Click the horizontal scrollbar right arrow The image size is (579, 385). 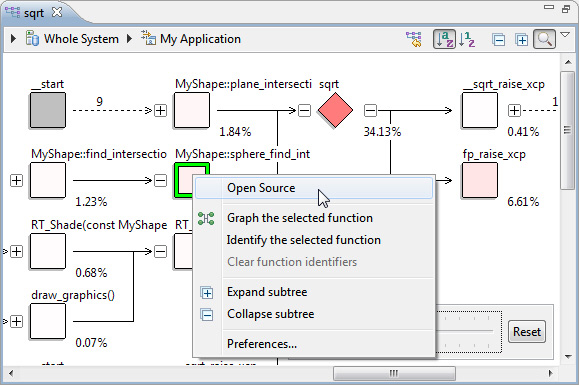pyautogui.click(x=551, y=373)
